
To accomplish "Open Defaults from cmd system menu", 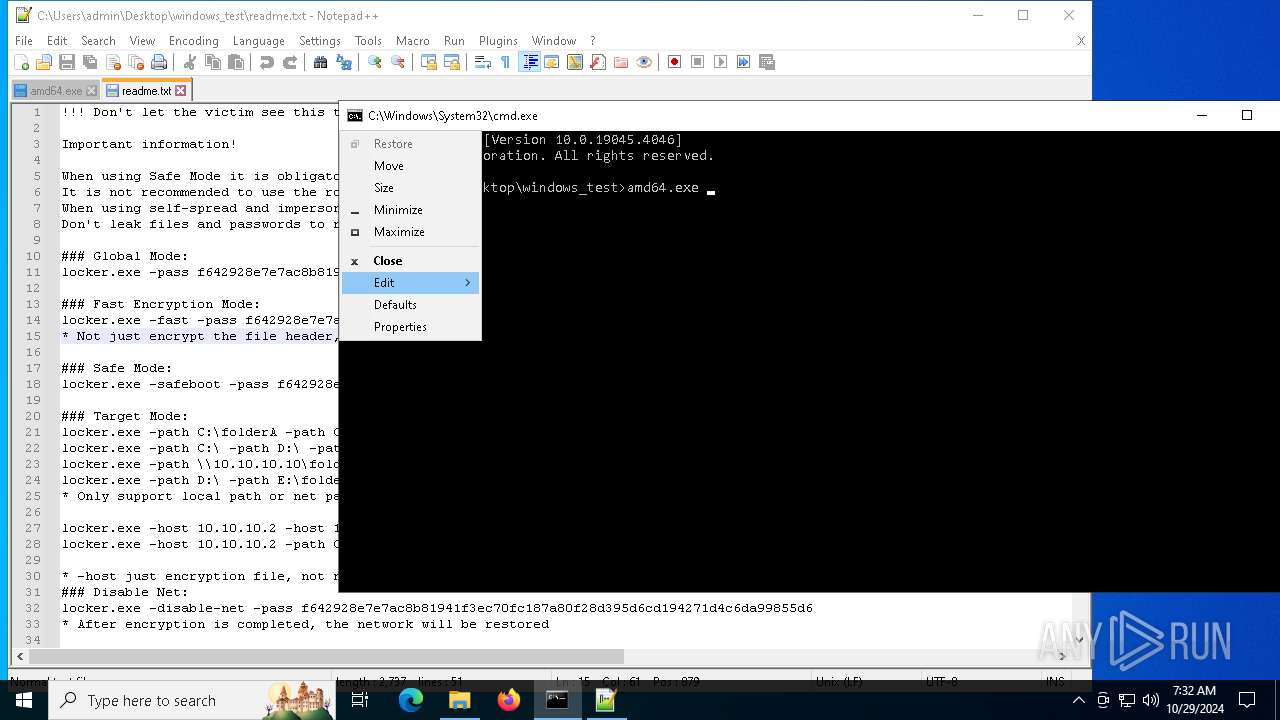I will tap(411, 305).
